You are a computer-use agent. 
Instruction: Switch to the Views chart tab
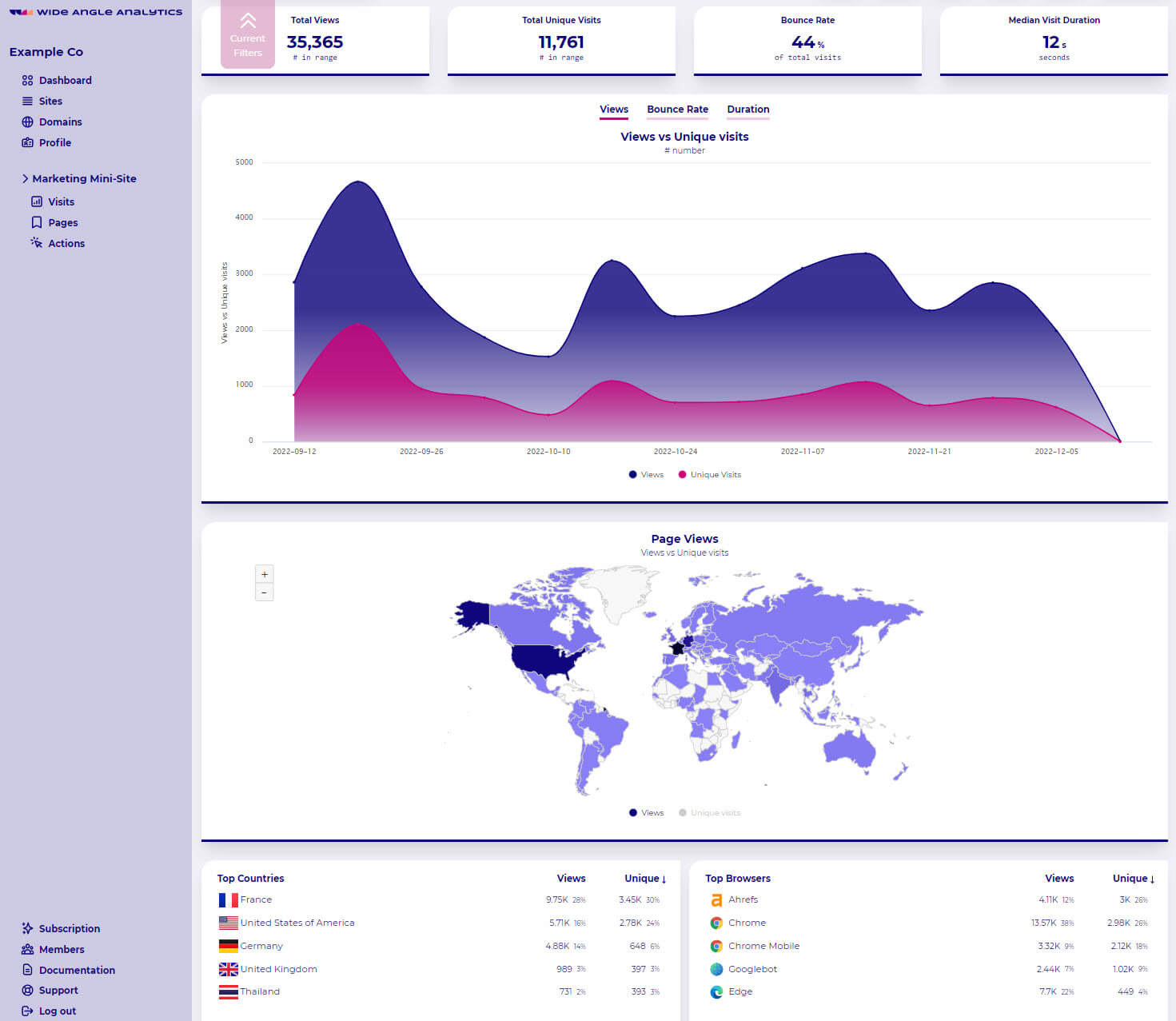[x=614, y=110]
